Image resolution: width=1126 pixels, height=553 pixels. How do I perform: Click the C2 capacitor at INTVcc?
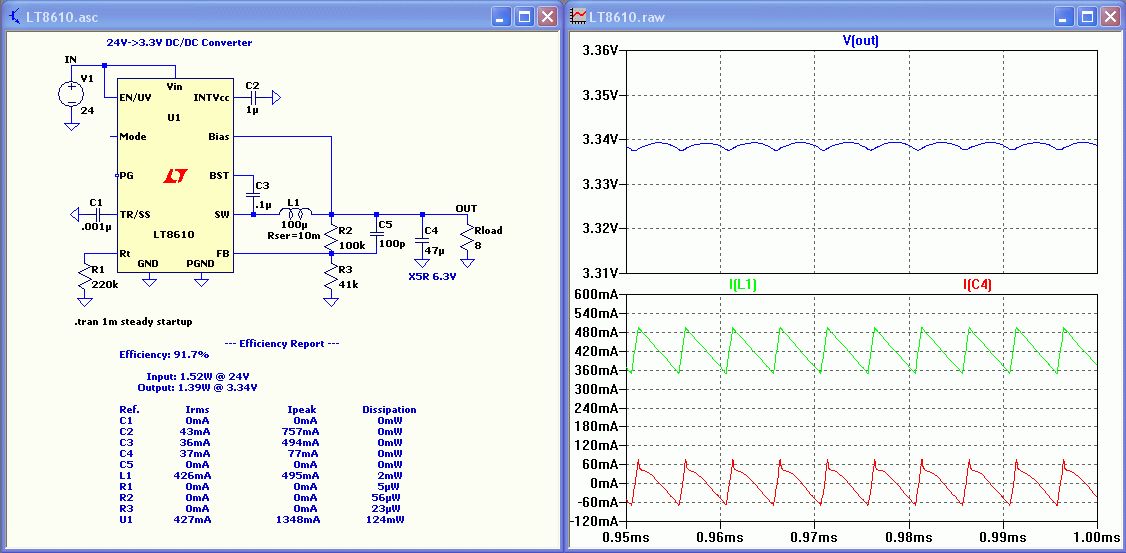(254, 97)
